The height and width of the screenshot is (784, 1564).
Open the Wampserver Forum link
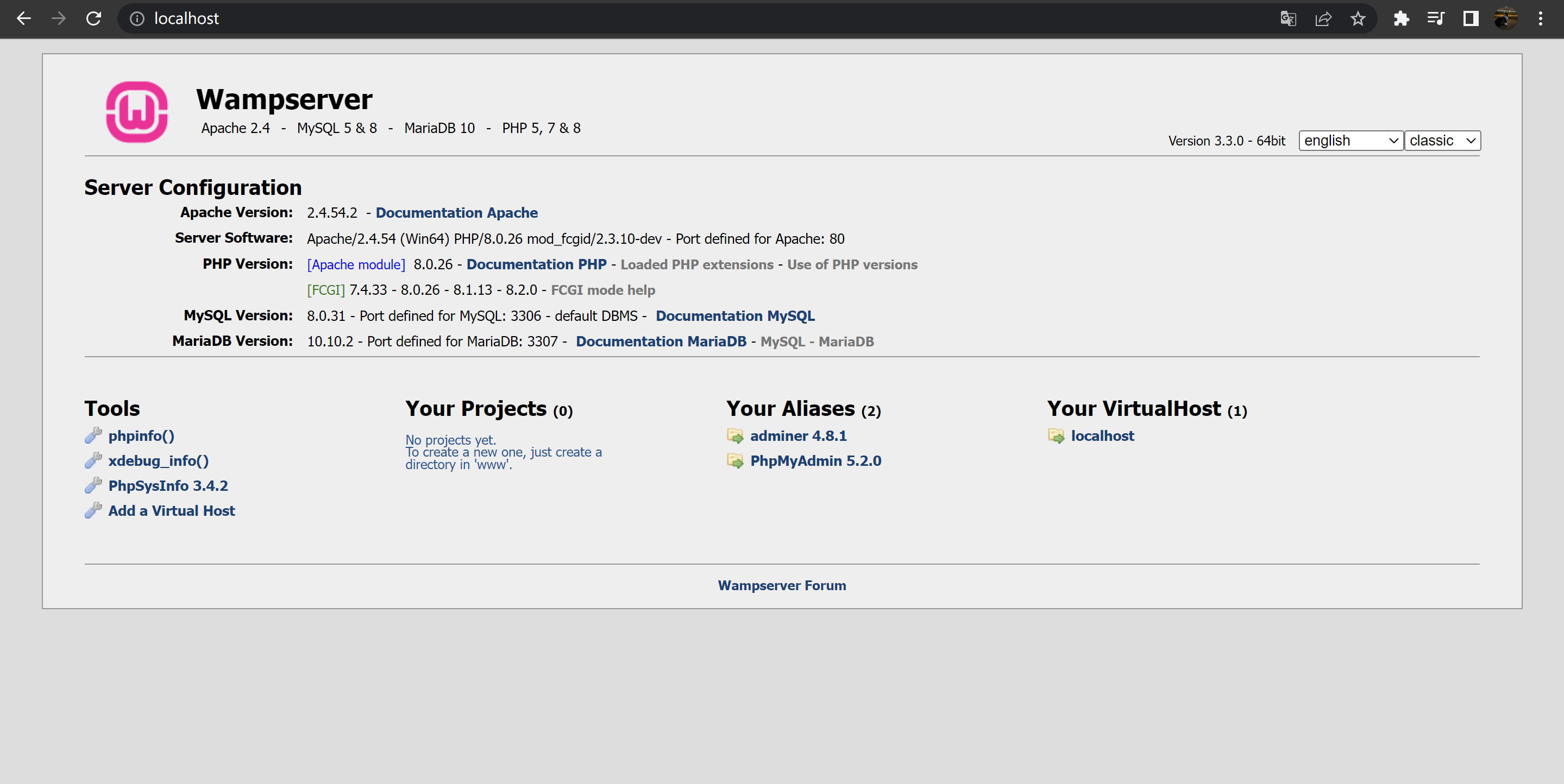pyautogui.click(x=782, y=585)
